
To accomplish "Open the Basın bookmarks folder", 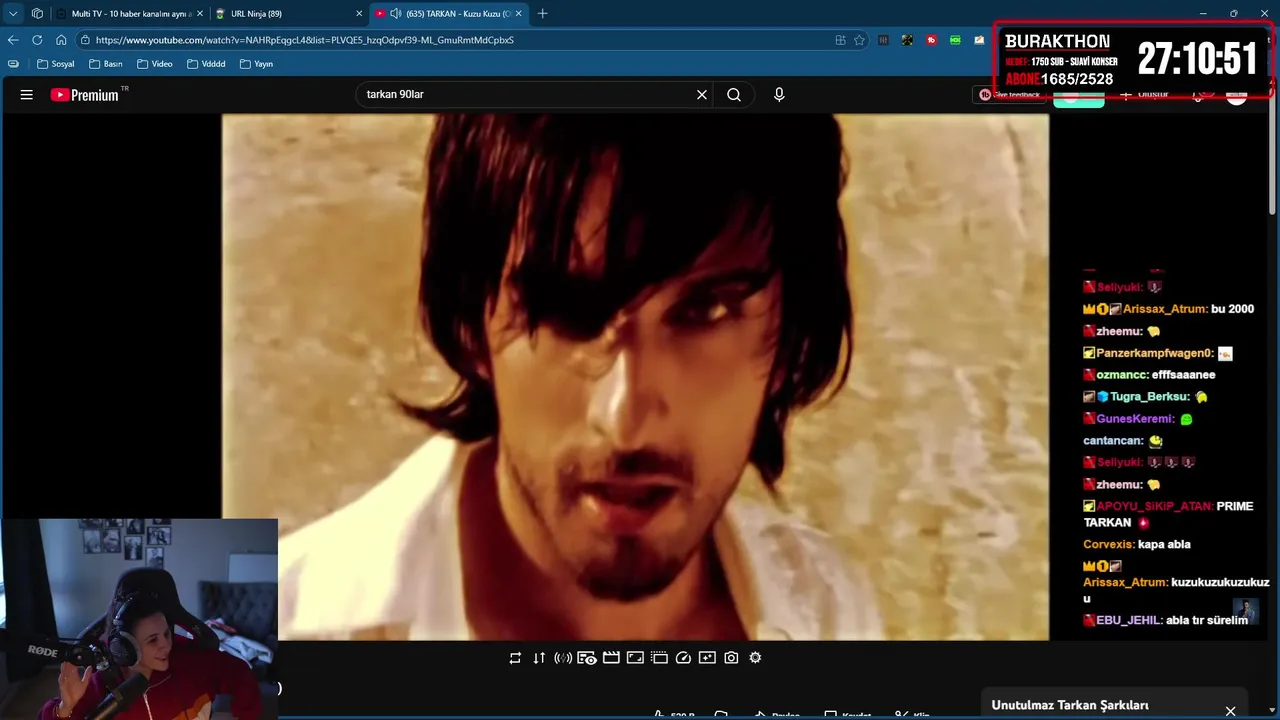I will point(106,64).
